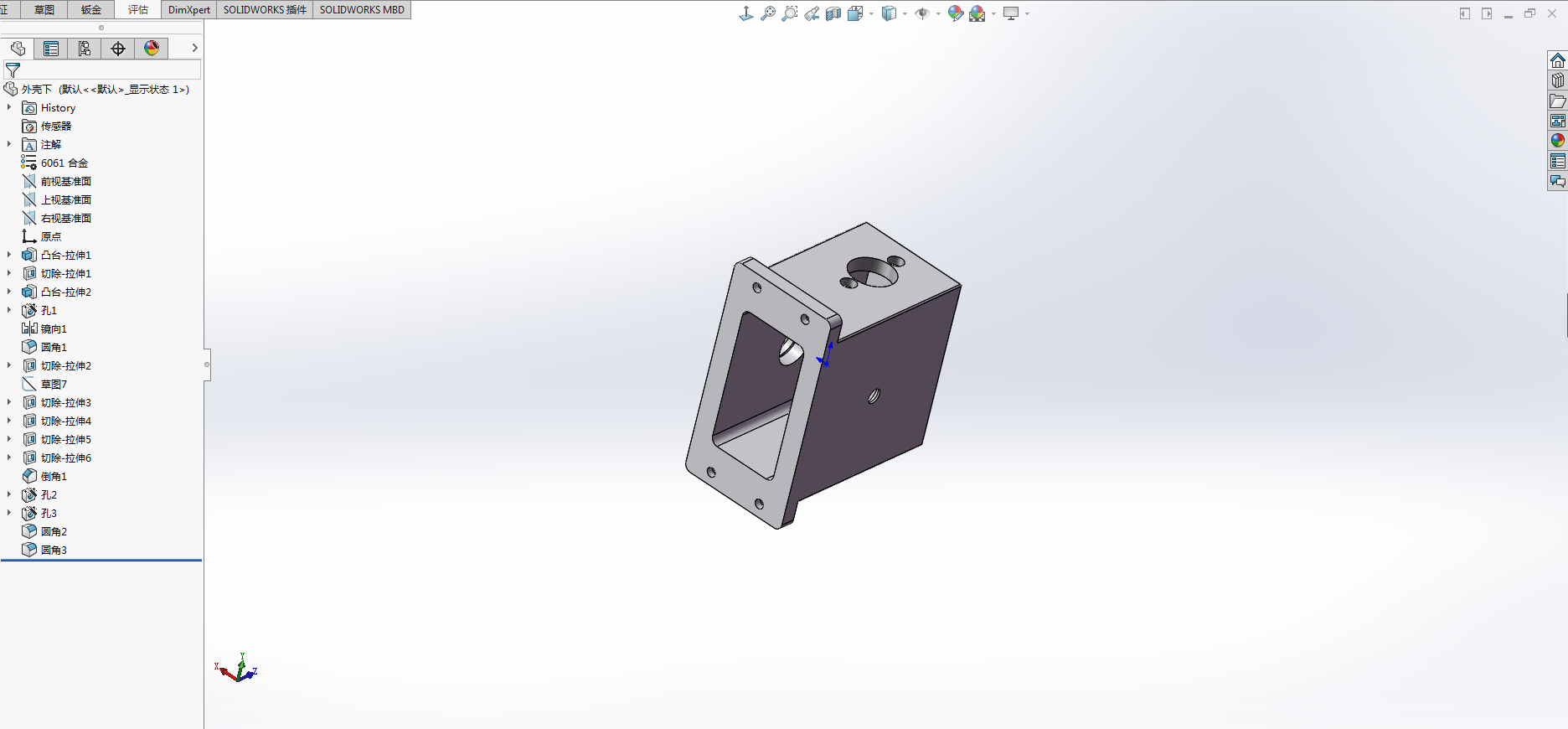This screenshot has width=1568, height=729.
Task: Select the 圆角1 fillet feature
Action: pyautogui.click(x=44, y=348)
